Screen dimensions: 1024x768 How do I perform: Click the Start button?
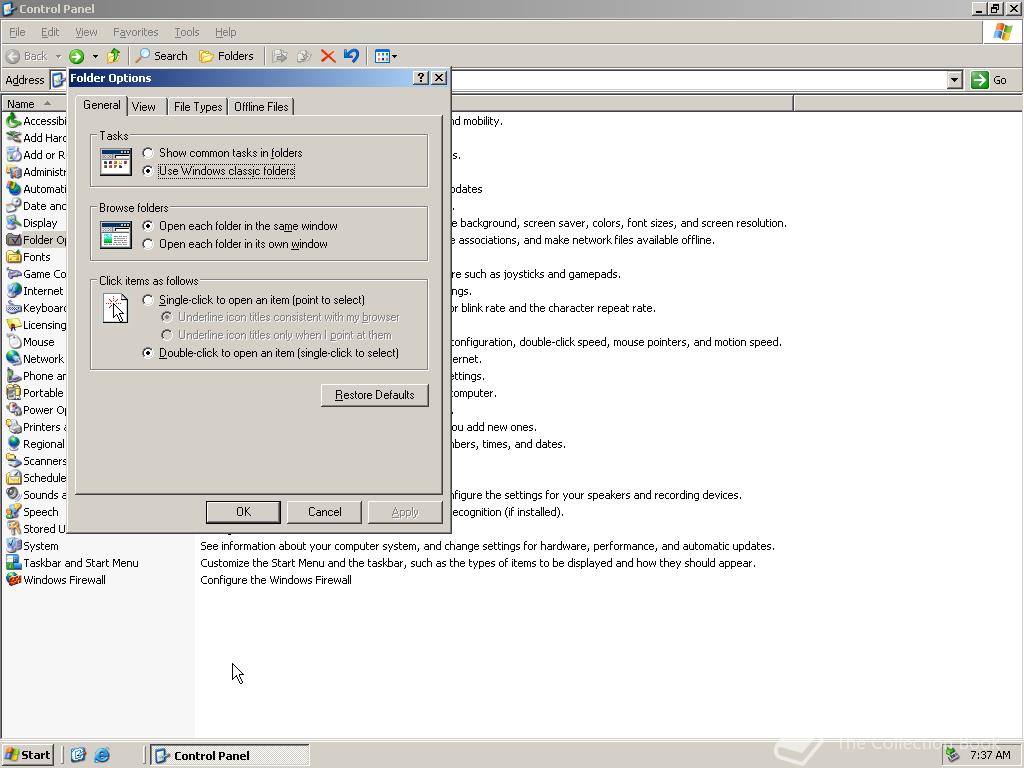[27, 756]
